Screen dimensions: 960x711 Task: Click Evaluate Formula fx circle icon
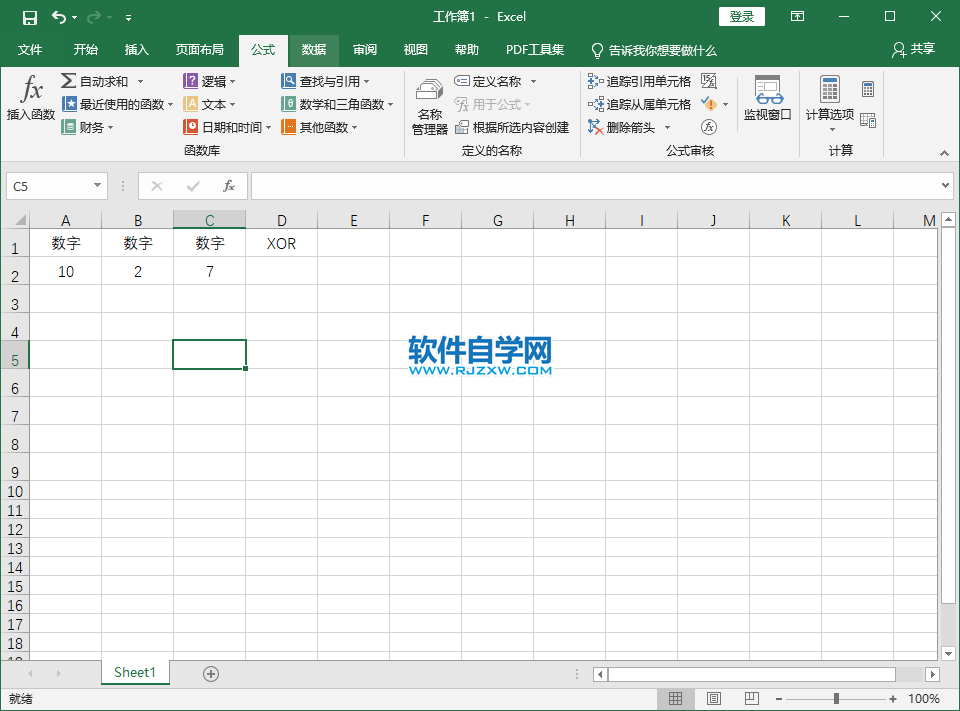click(x=709, y=127)
